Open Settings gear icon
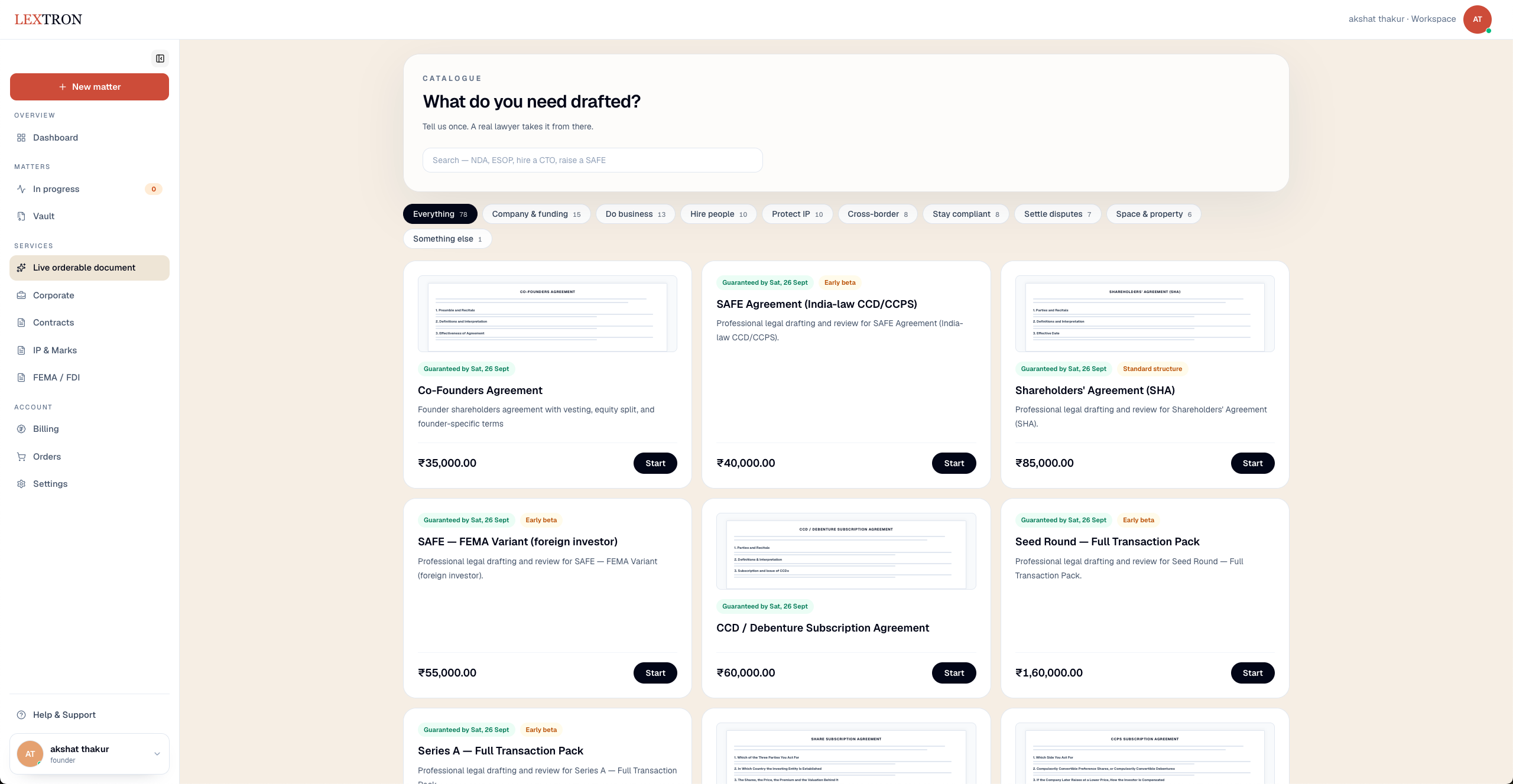The height and width of the screenshot is (784, 1513). pyautogui.click(x=21, y=484)
